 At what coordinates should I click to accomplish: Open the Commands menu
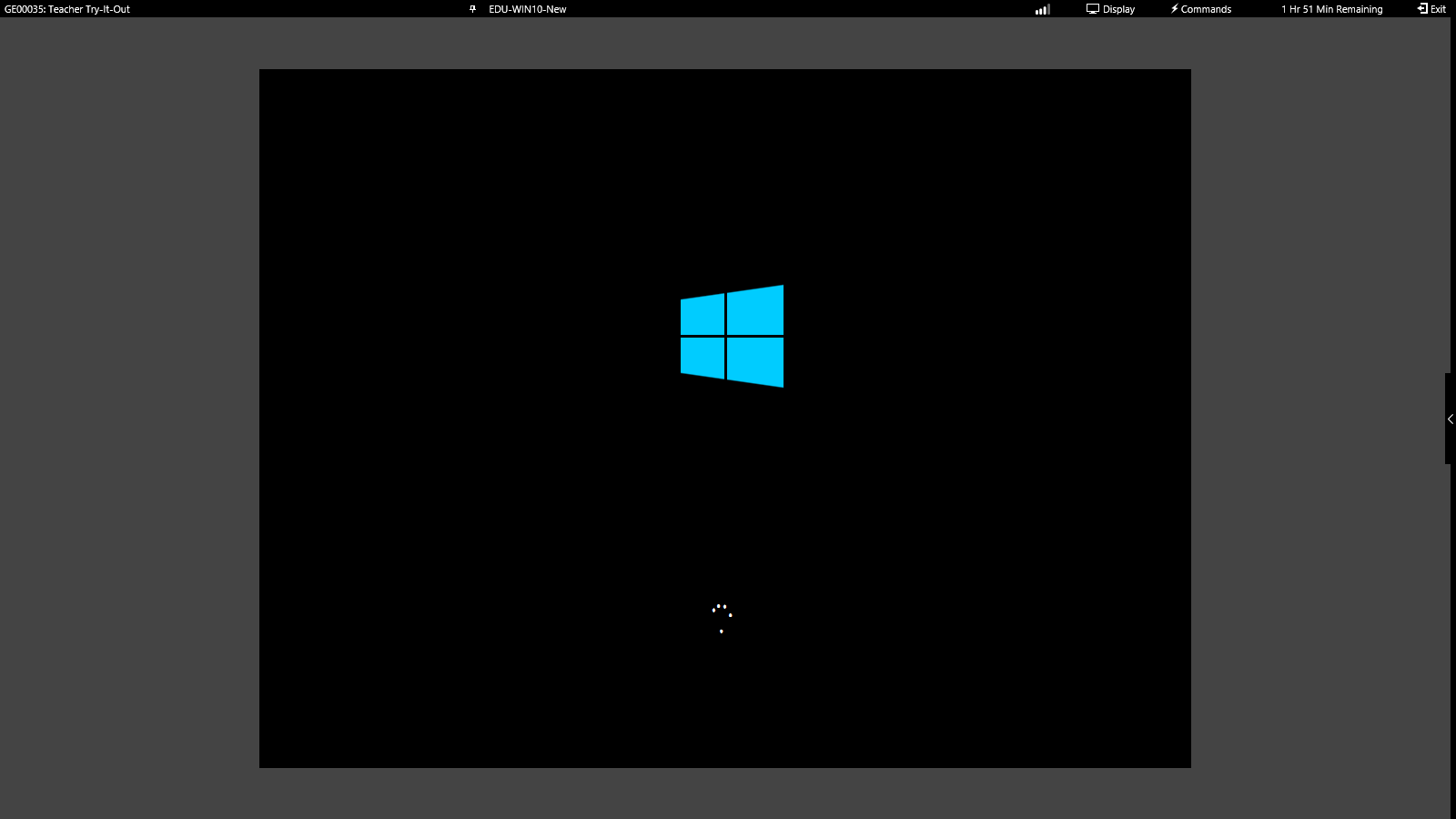(1200, 9)
